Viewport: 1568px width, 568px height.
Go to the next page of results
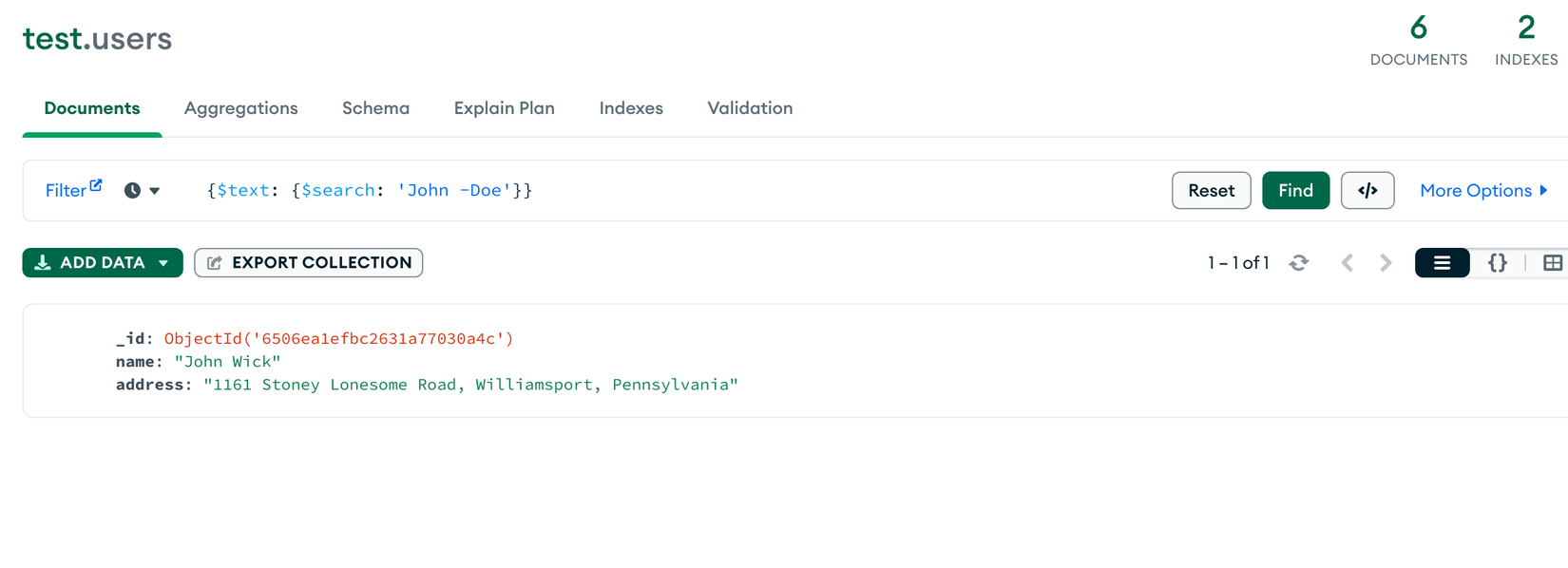1386,263
